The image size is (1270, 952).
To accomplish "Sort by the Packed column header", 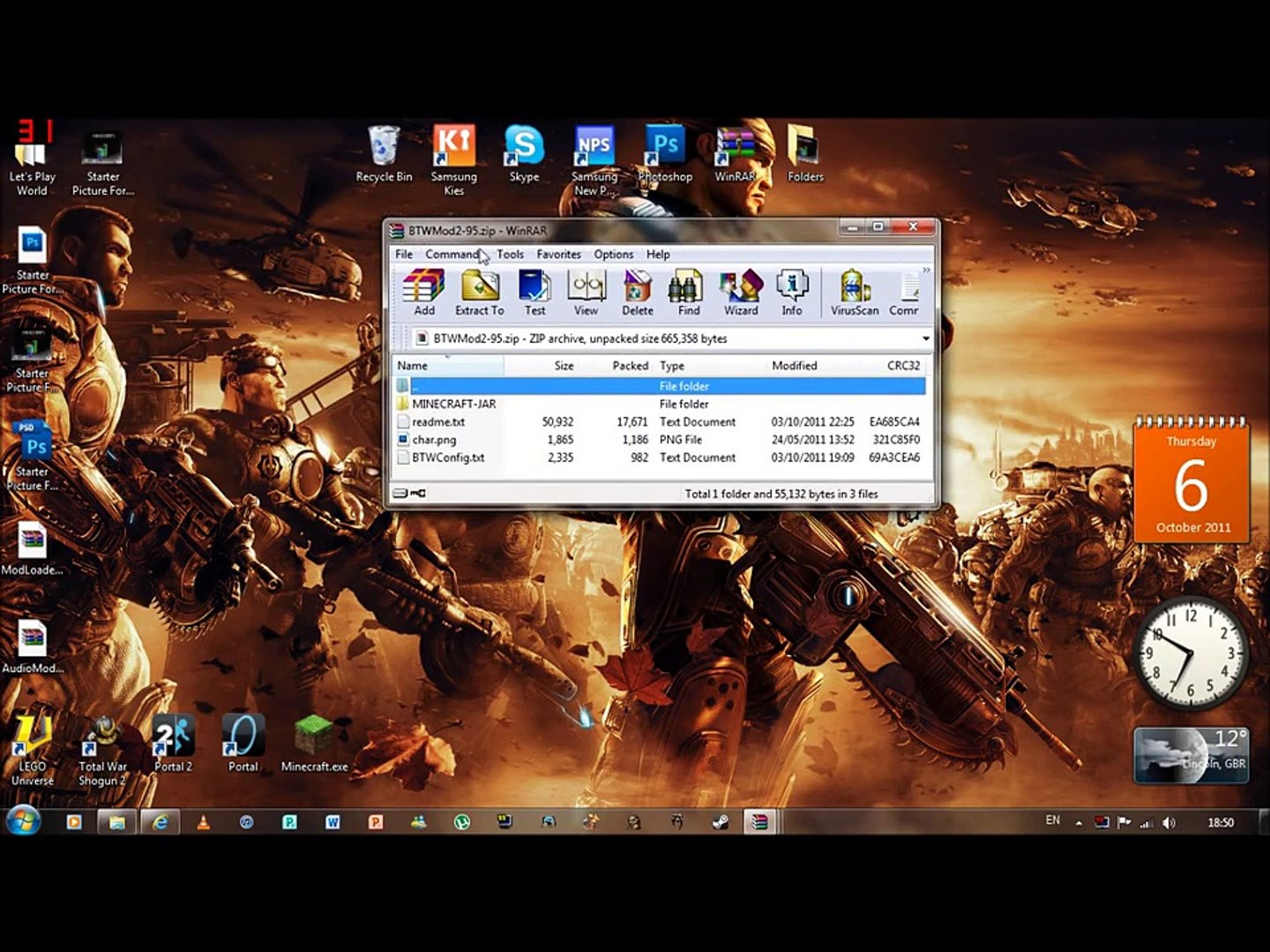I will [x=616, y=365].
